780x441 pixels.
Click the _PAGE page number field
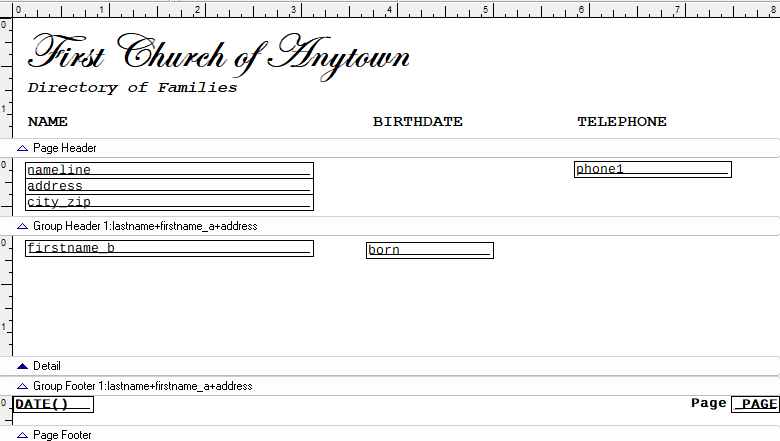[x=755, y=404]
